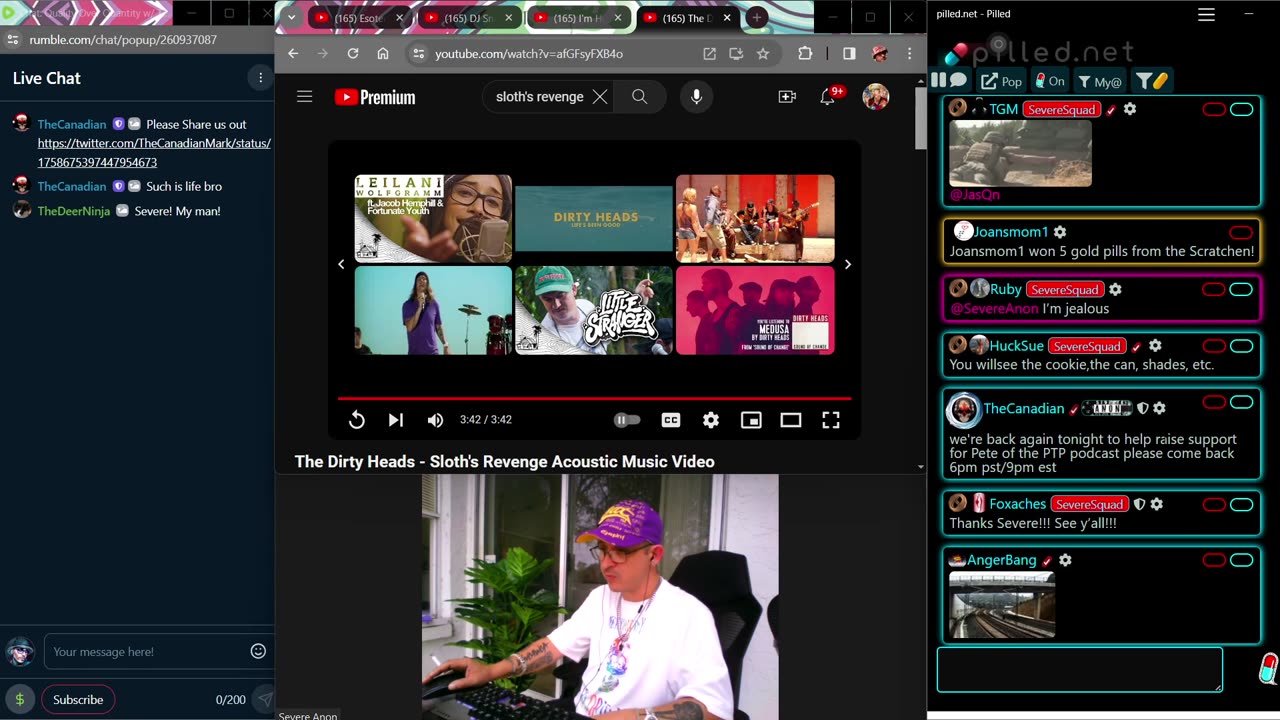1280x720 pixels.
Task: Click teal pill on Foxaches' message
Action: [x=1241, y=504]
